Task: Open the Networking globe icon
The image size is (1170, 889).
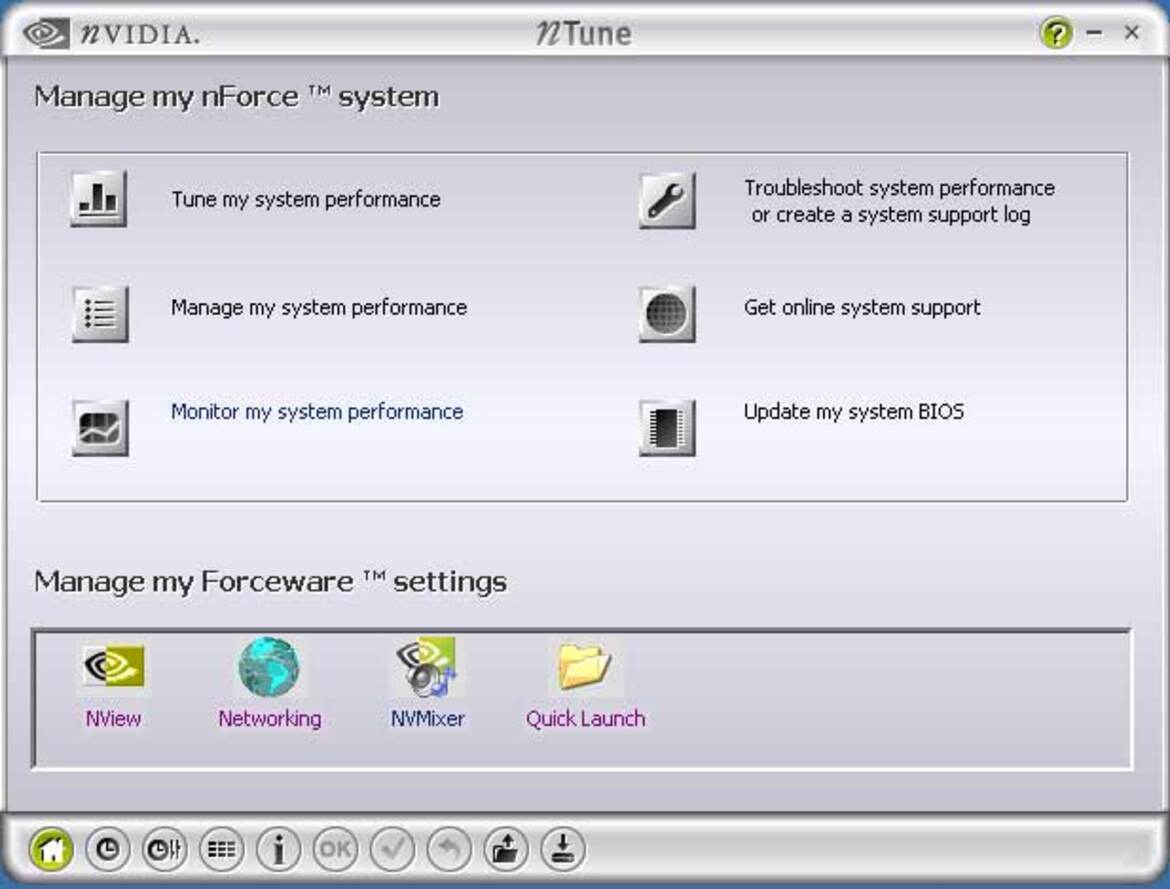Action: click(x=269, y=666)
